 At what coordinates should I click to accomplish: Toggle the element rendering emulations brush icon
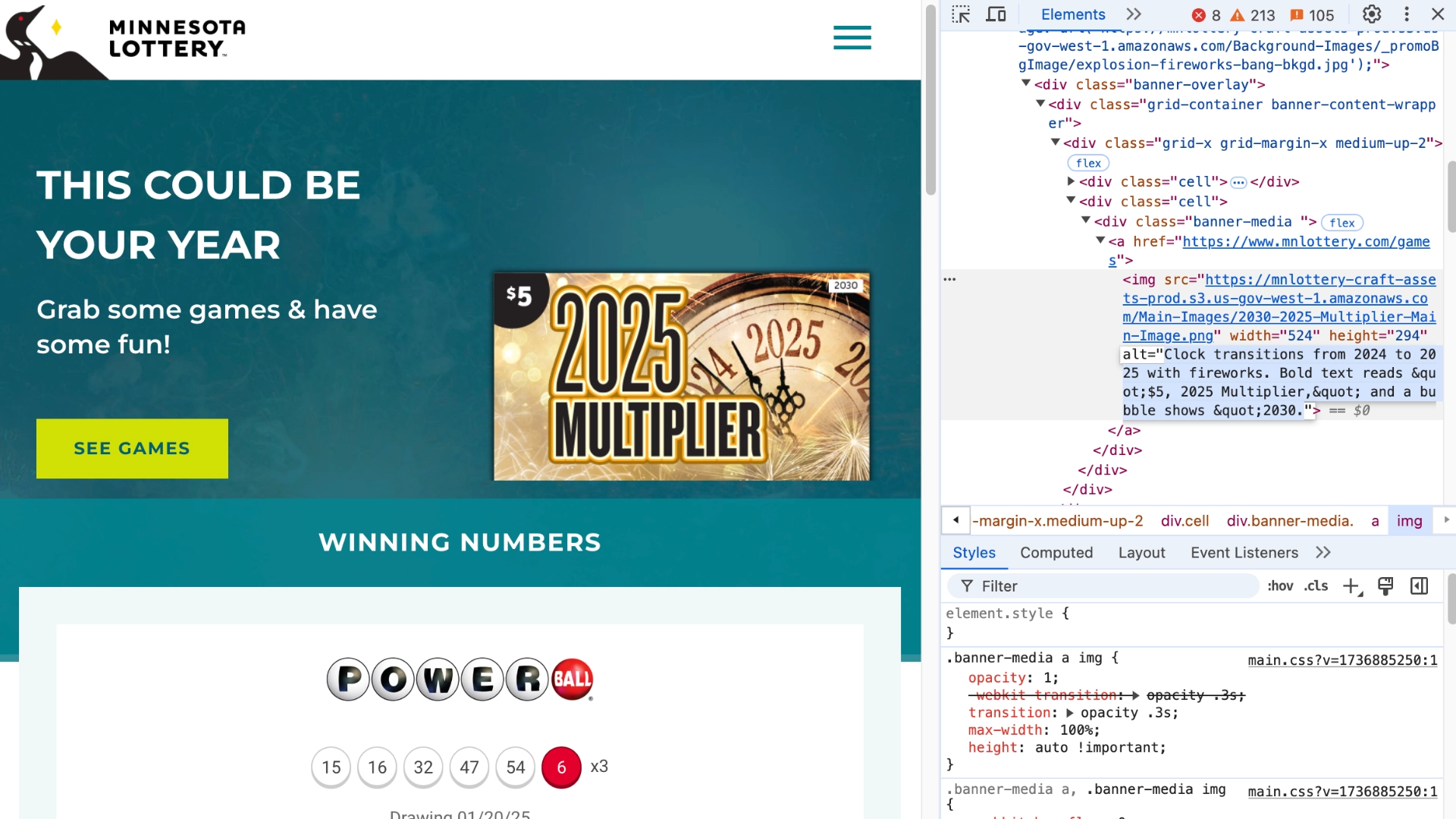1385,586
